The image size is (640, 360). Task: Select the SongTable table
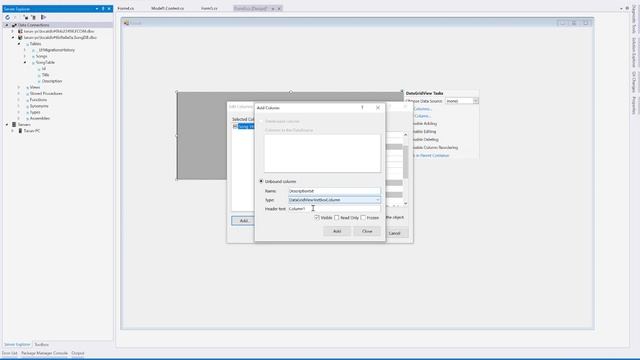pos(45,62)
